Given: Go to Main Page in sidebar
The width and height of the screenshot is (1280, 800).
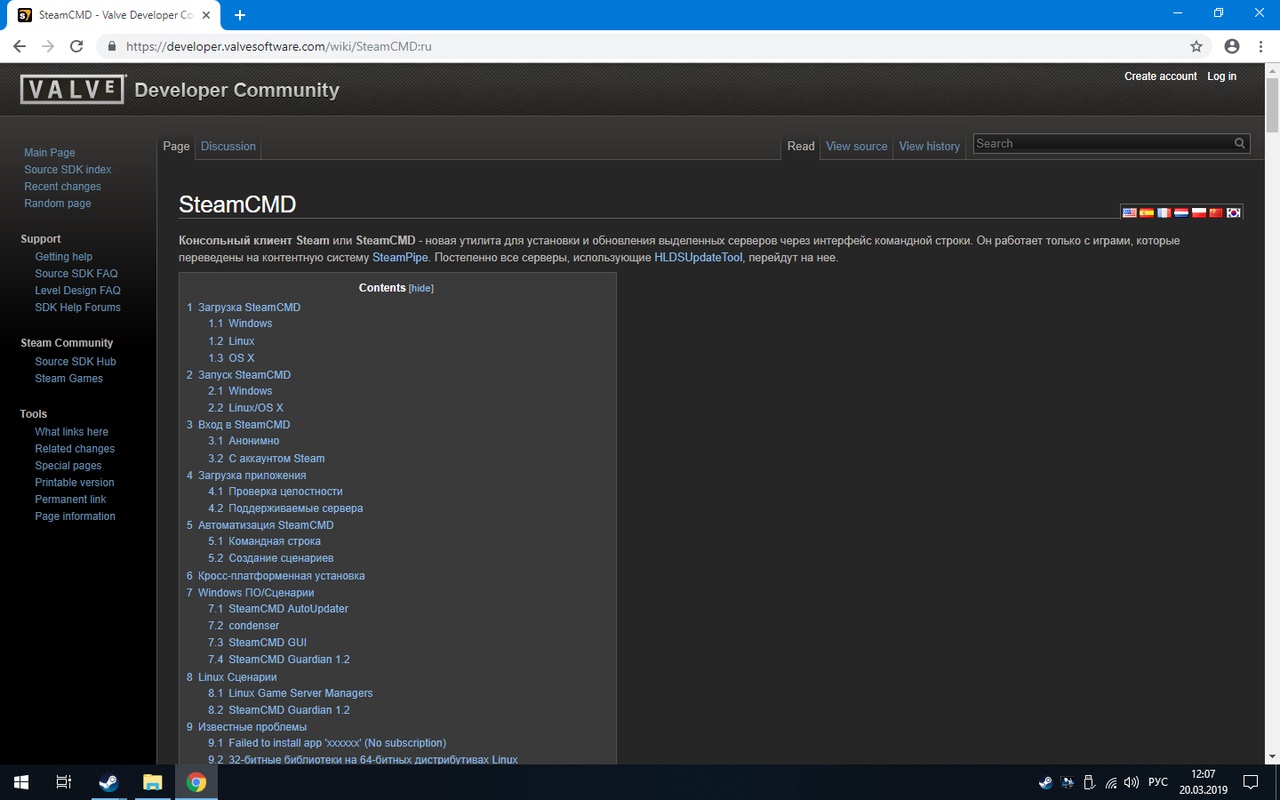Looking at the screenshot, I should click(50, 153).
